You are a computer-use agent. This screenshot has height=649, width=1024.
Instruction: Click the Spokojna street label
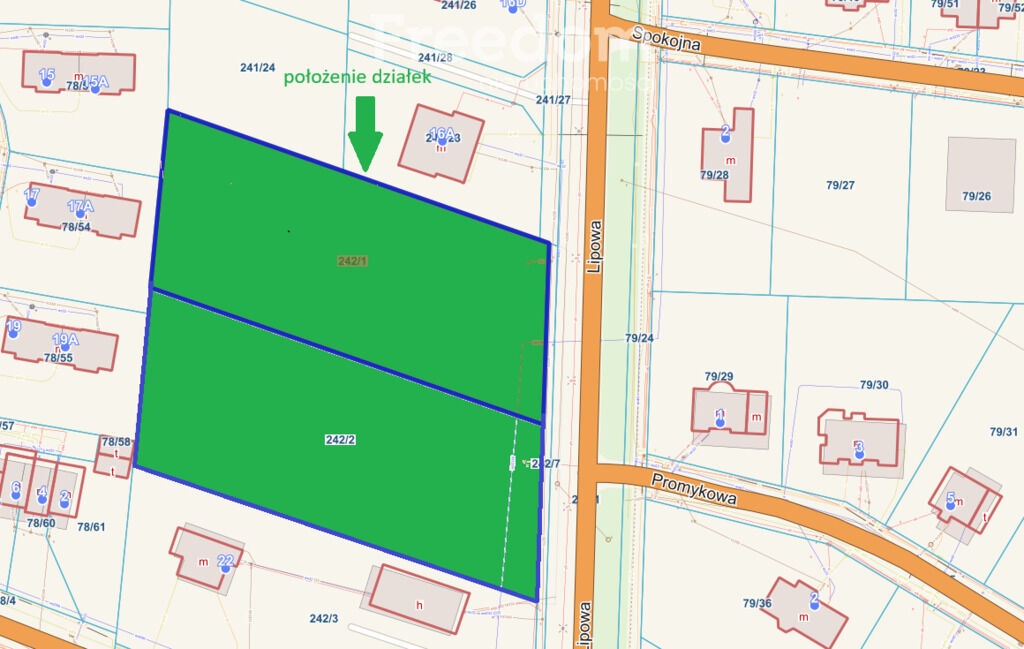[x=665, y=39]
